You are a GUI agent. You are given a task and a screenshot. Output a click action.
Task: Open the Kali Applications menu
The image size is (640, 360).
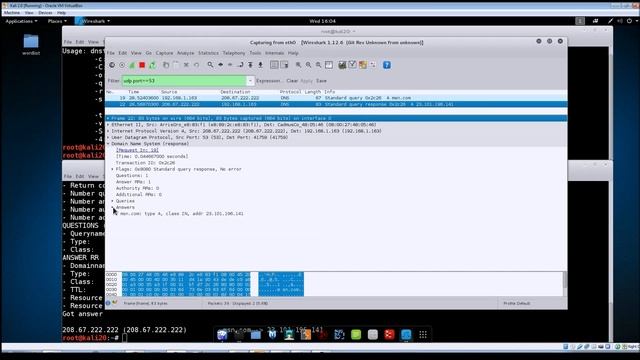tap(21, 21)
